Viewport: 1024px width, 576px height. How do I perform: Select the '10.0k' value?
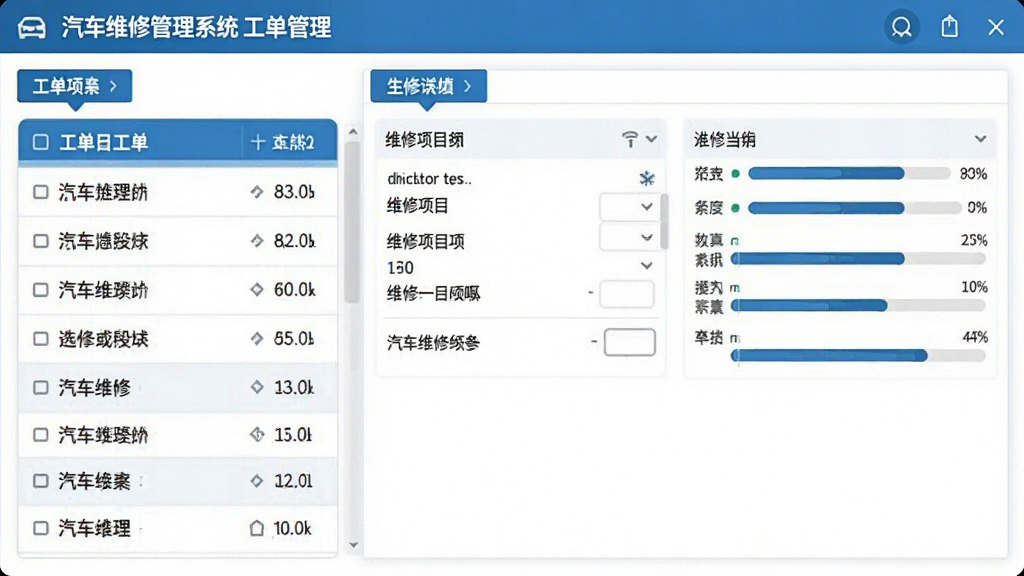tap(292, 528)
